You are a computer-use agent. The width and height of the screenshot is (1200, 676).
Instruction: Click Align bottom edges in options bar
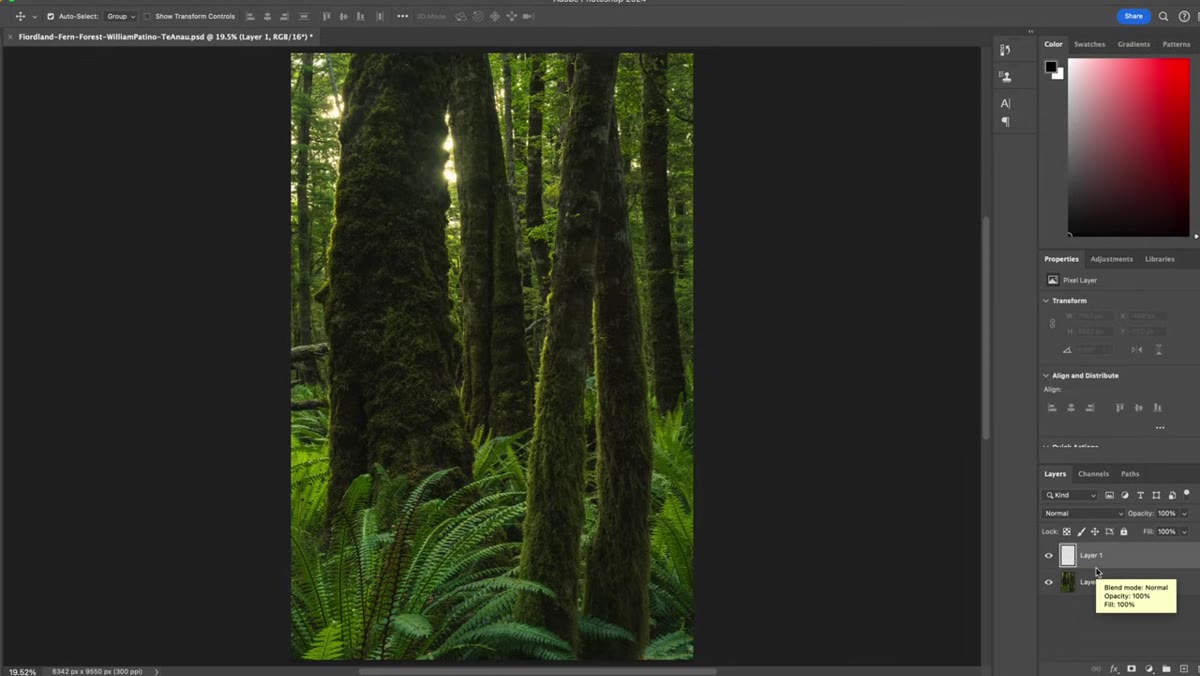click(361, 16)
